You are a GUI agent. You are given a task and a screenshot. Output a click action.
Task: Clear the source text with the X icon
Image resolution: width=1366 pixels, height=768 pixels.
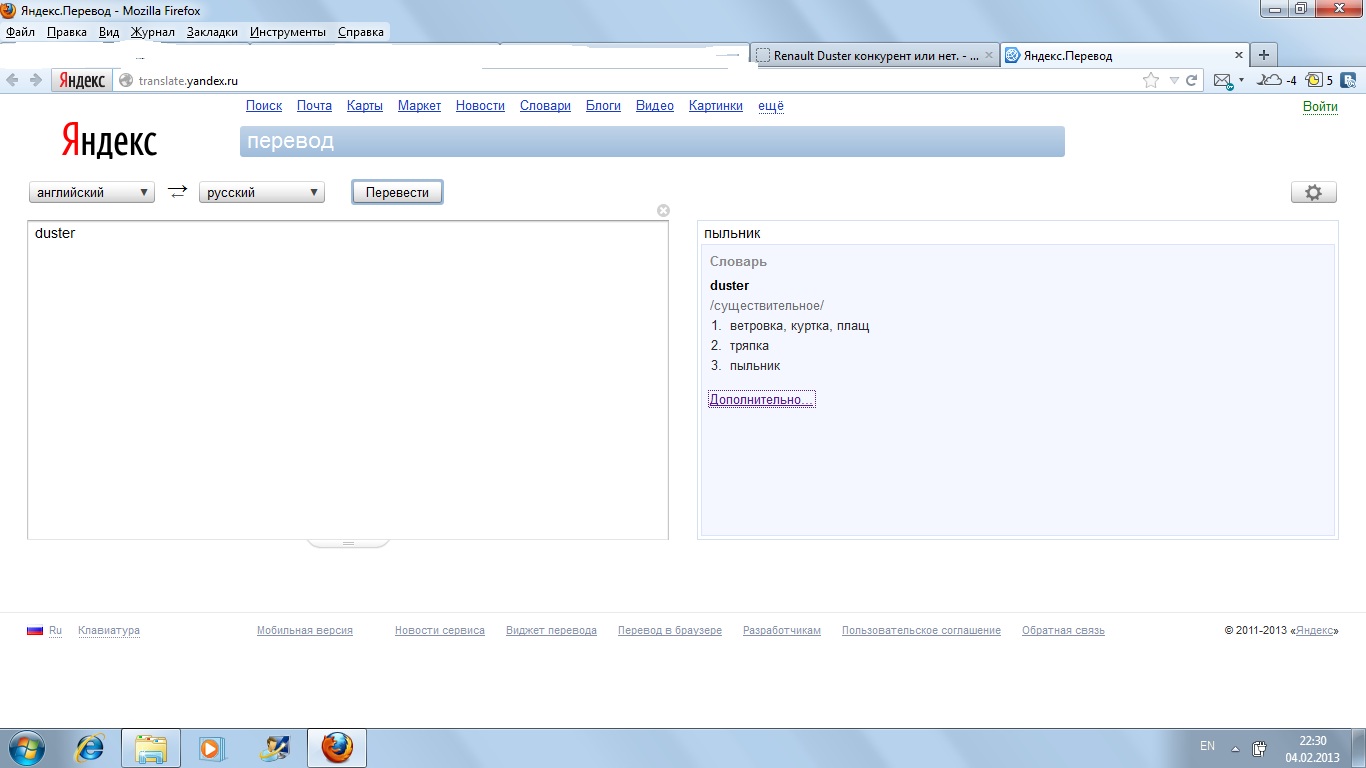click(663, 210)
